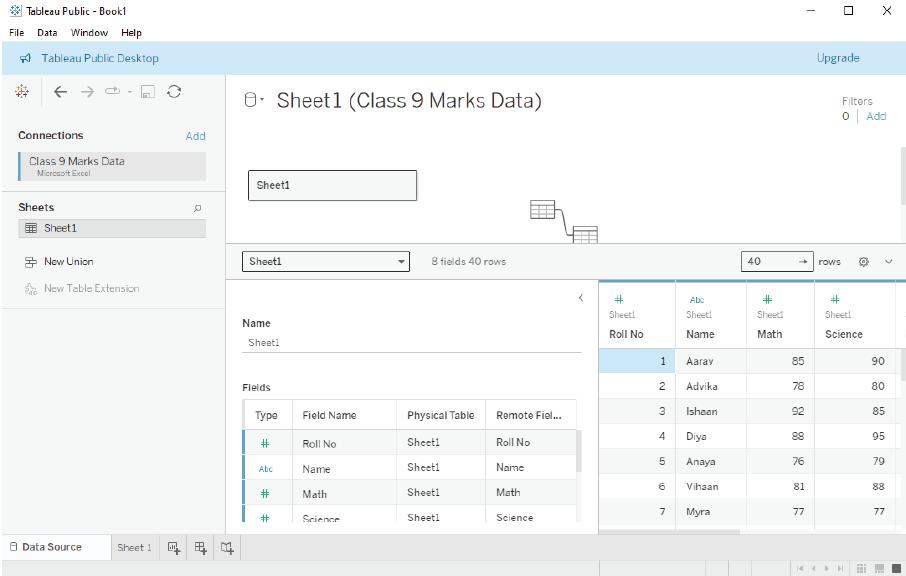Click the New Dashboard tab icon

(200, 548)
